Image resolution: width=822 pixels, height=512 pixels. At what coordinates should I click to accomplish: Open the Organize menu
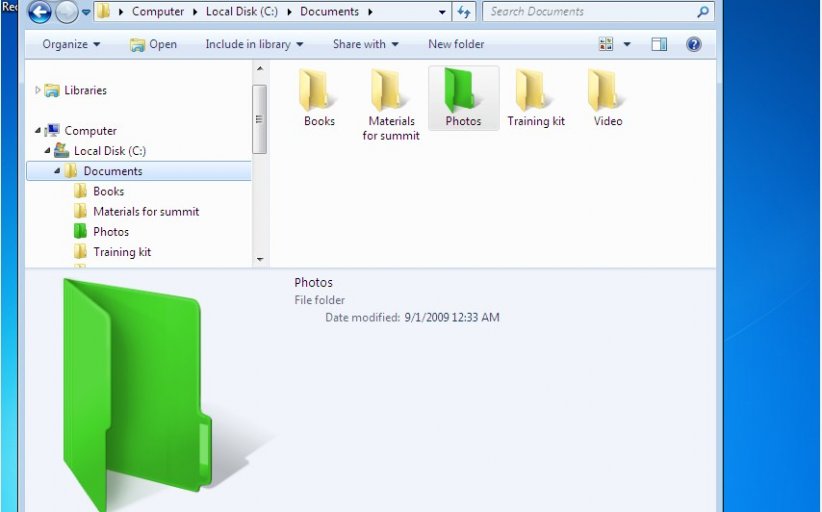pyautogui.click(x=71, y=44)
